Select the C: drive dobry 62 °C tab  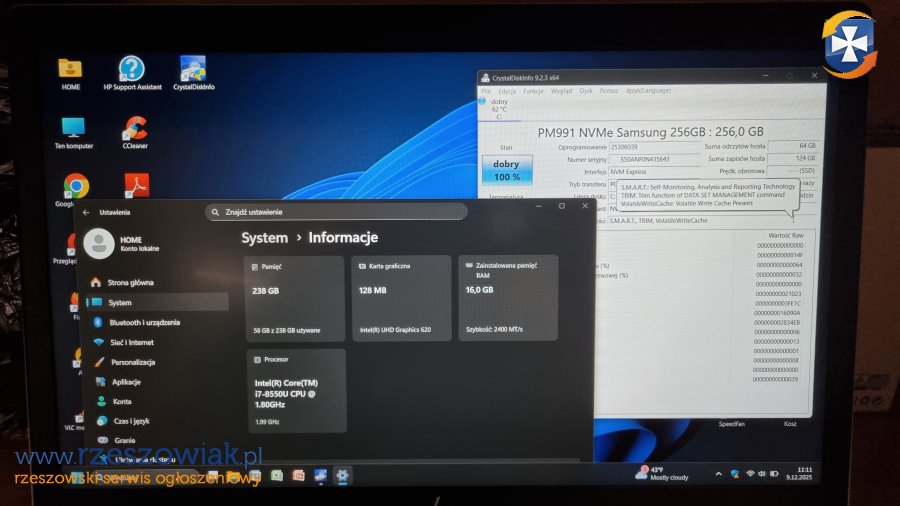pyautogui.click(x=498, y=108)
